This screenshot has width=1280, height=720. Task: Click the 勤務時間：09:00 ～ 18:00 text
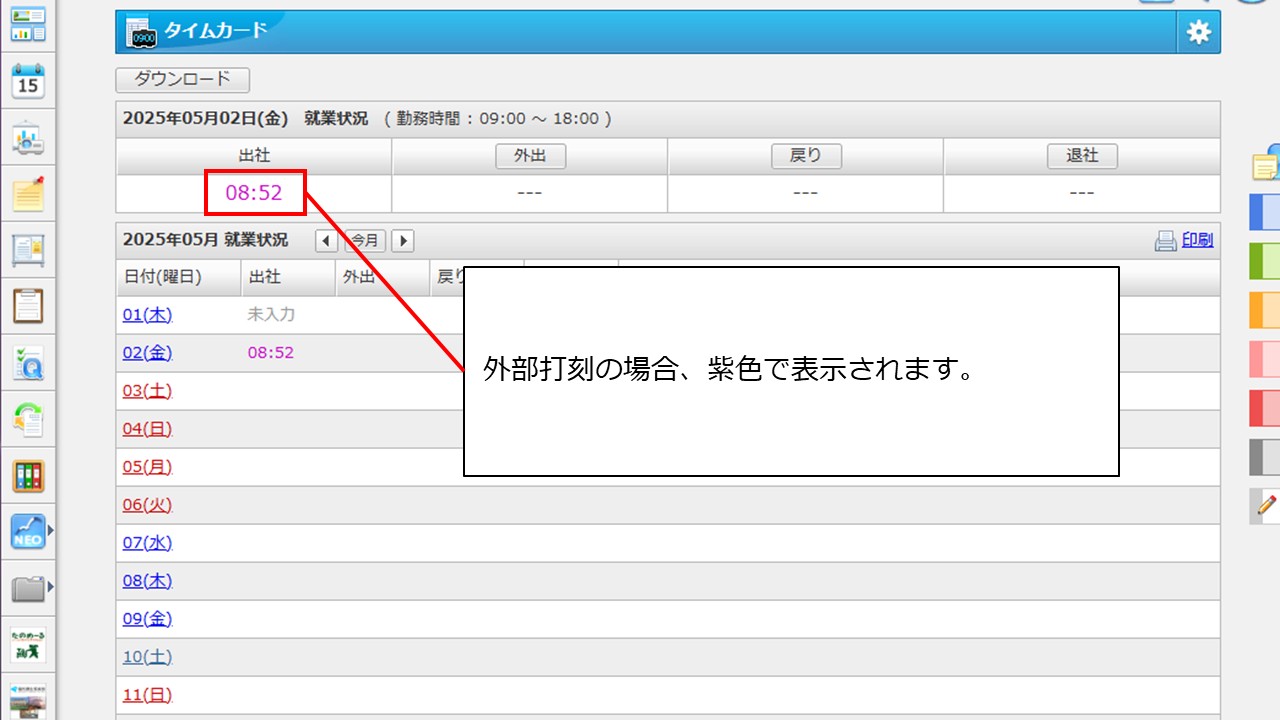click(x=498, y=118)
